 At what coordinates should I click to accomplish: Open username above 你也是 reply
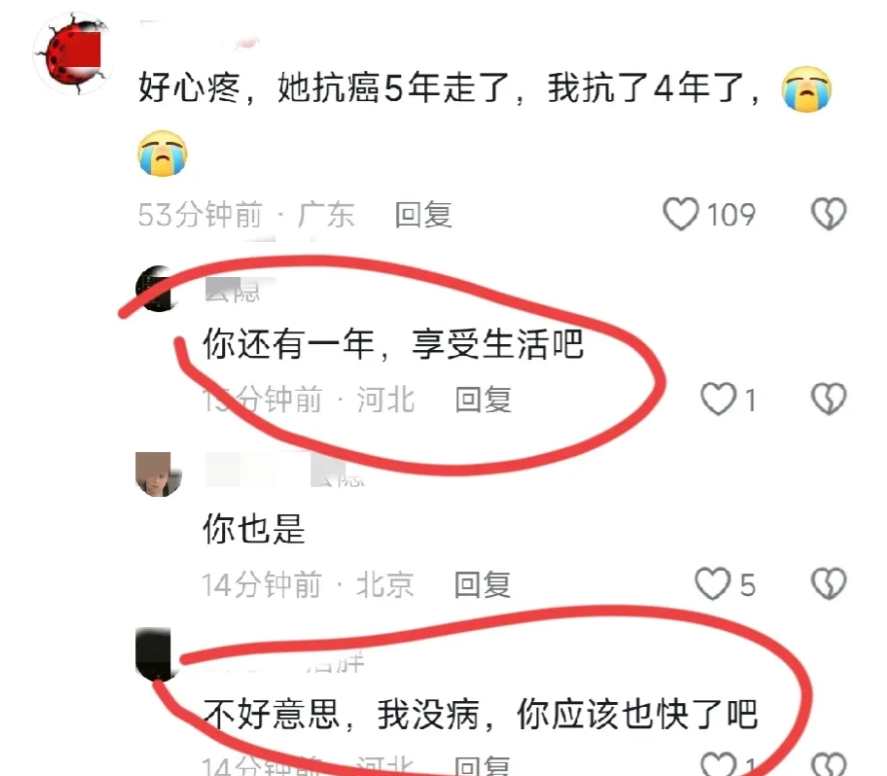(x=285, y=471)
